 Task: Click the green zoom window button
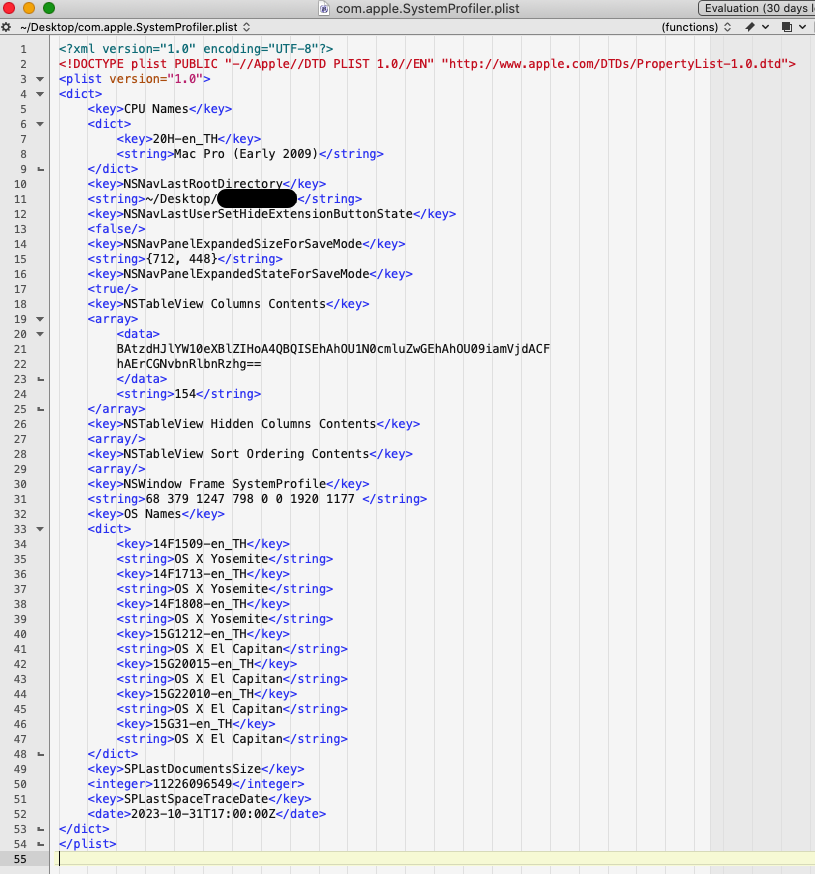click(49, 8)
